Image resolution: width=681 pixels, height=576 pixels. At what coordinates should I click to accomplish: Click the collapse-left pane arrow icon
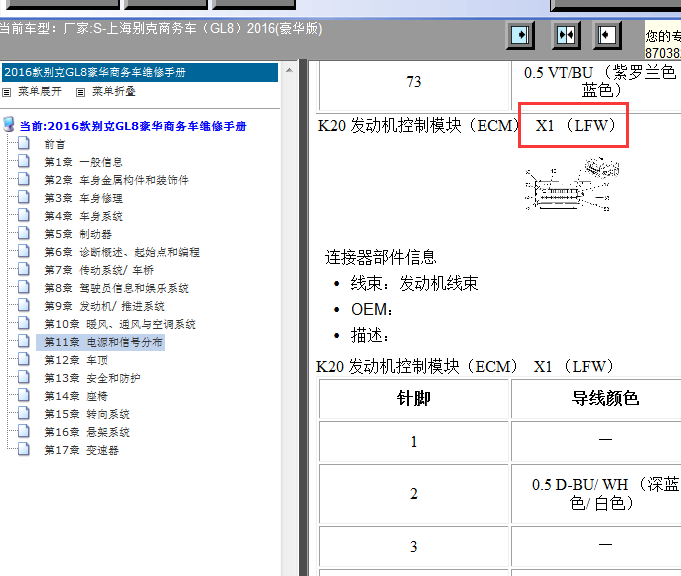(x=607, y=35)
